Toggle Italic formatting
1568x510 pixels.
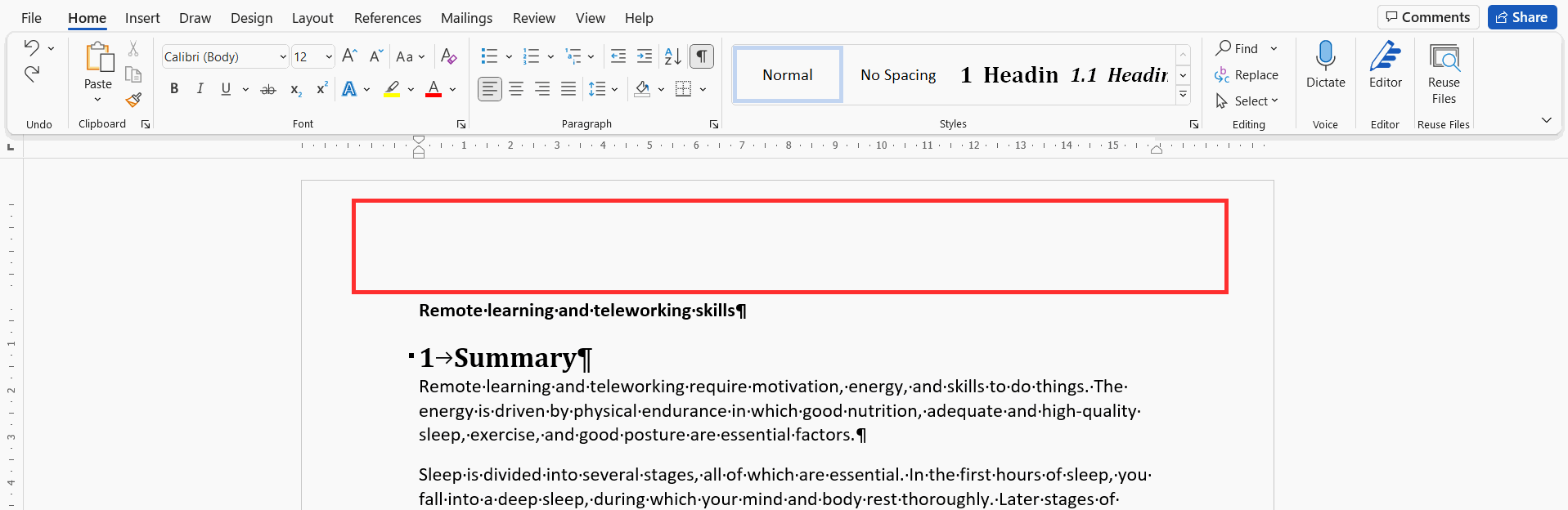[x=200, y=89]
